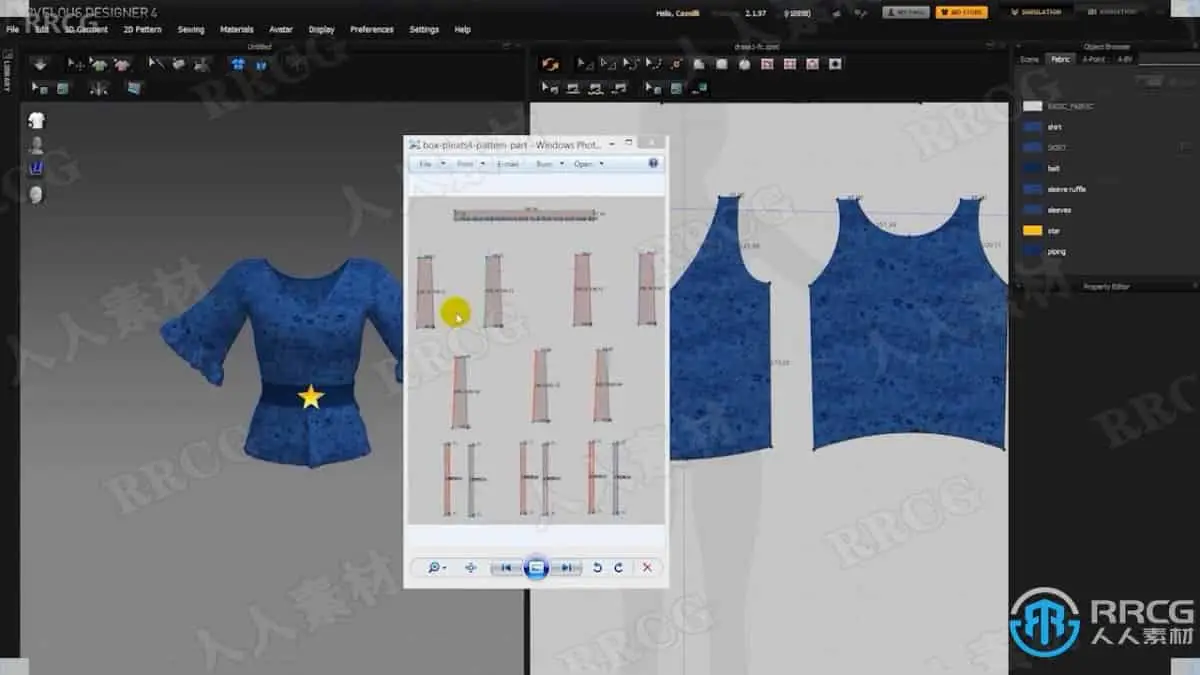Screen dimensions: 1200x675
Task: Switch to the Fabric tab in Object Browser
Action: click(x=1060, y=59)
